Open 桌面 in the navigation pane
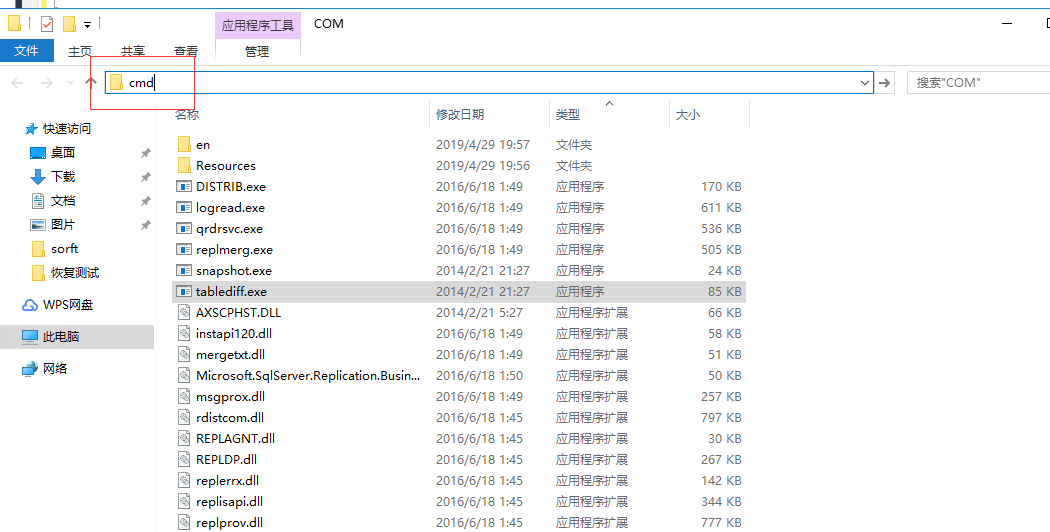Screen dimensions: 1050x532 (x=63, y=153)
